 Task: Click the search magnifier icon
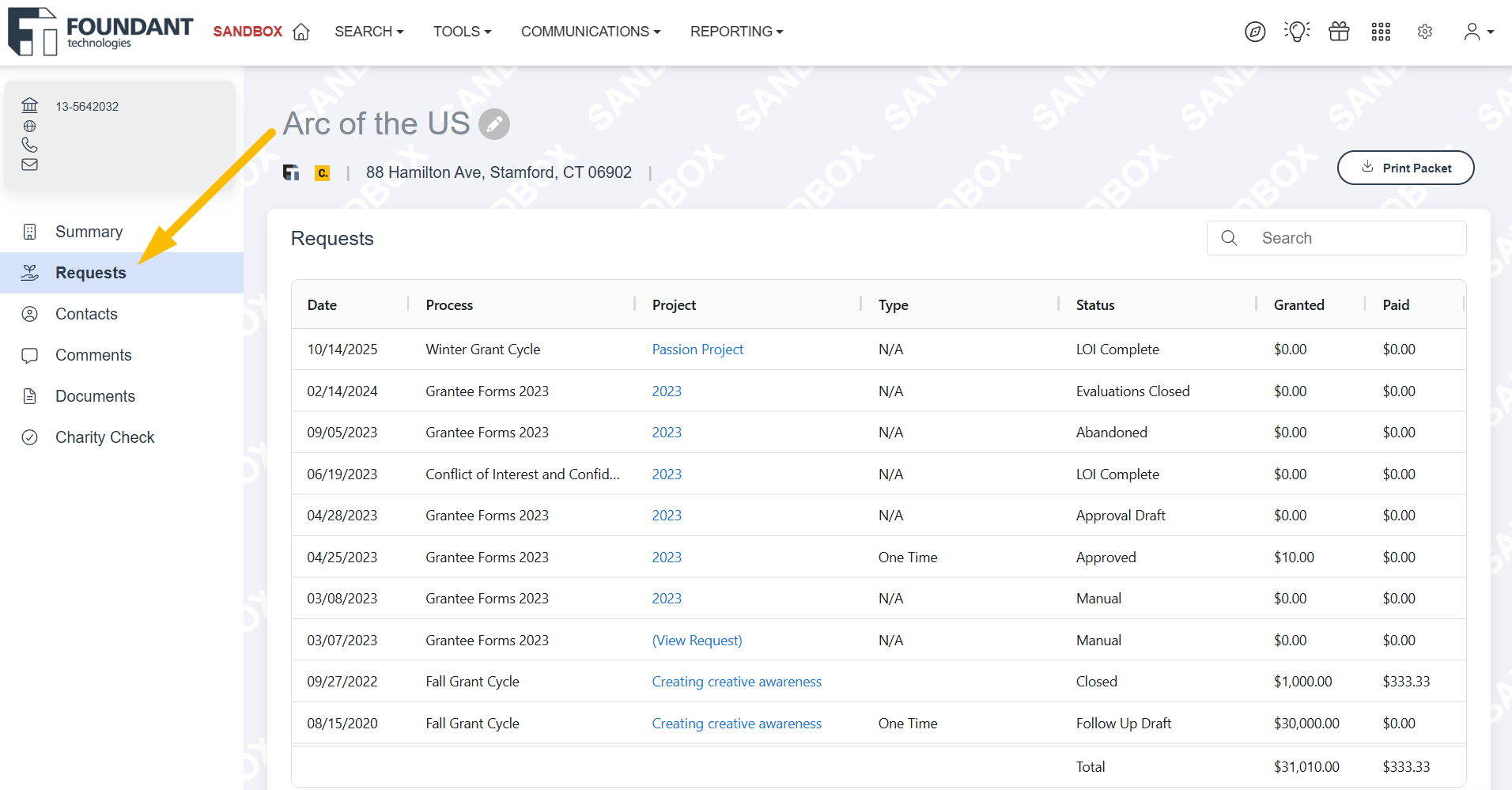[1229, 238]
